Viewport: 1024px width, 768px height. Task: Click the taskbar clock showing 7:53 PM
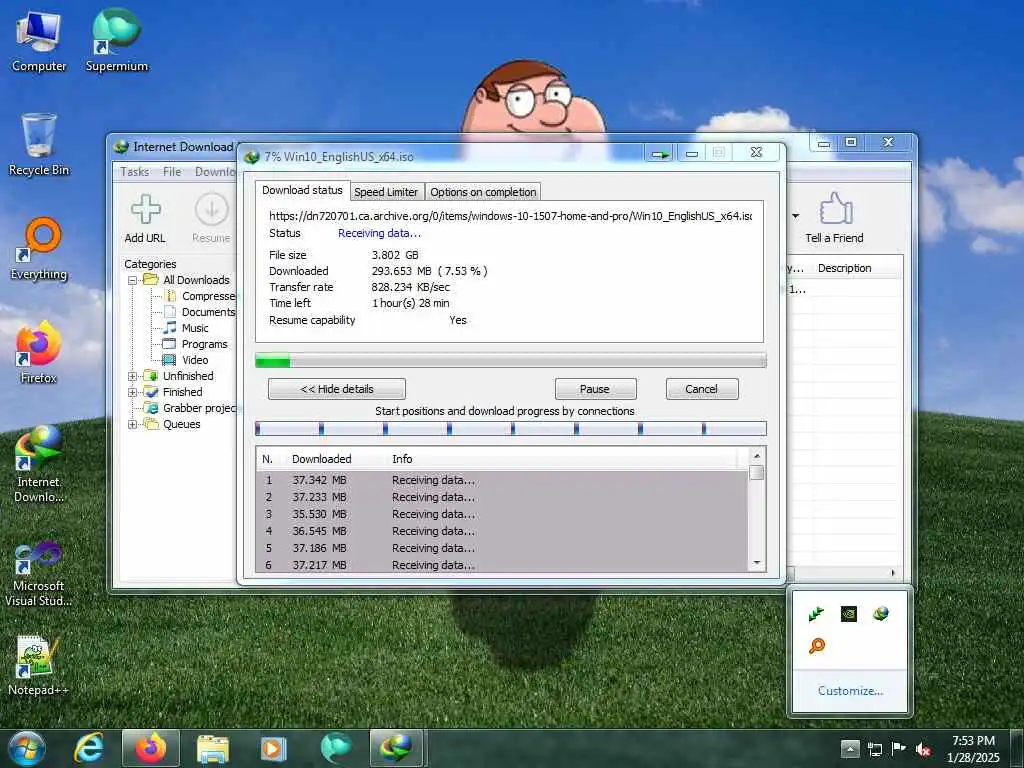[x=973, y=749]
